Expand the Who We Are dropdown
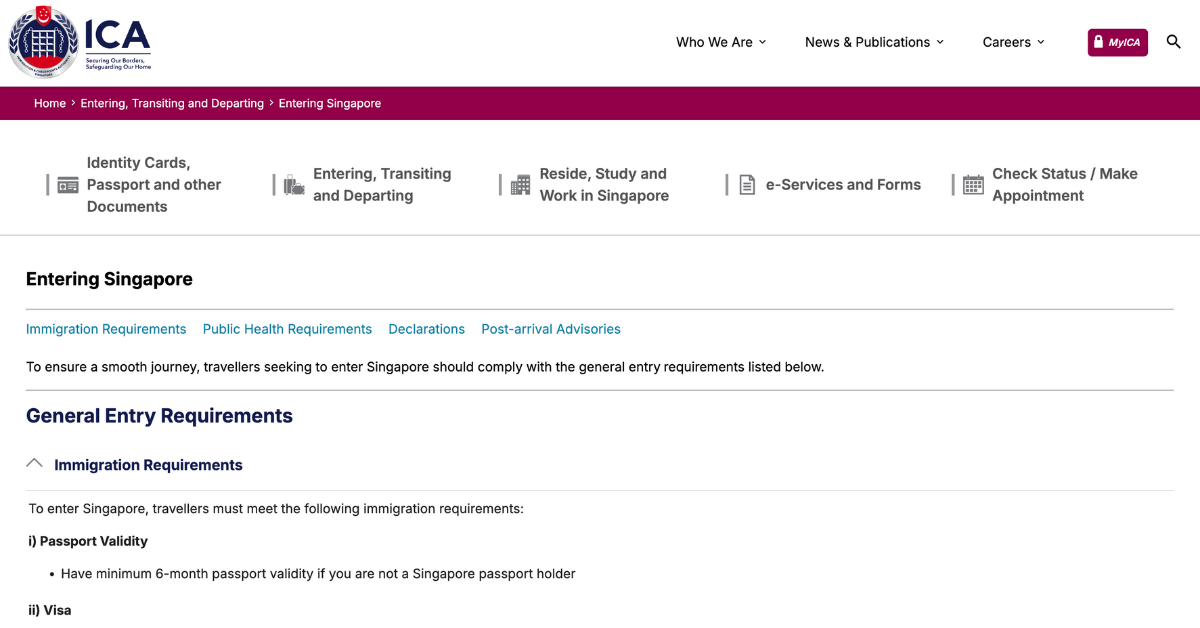Image resolution: width=1200 pixels, height=628 pixels. pyautogui.click(x=721, y=42)
